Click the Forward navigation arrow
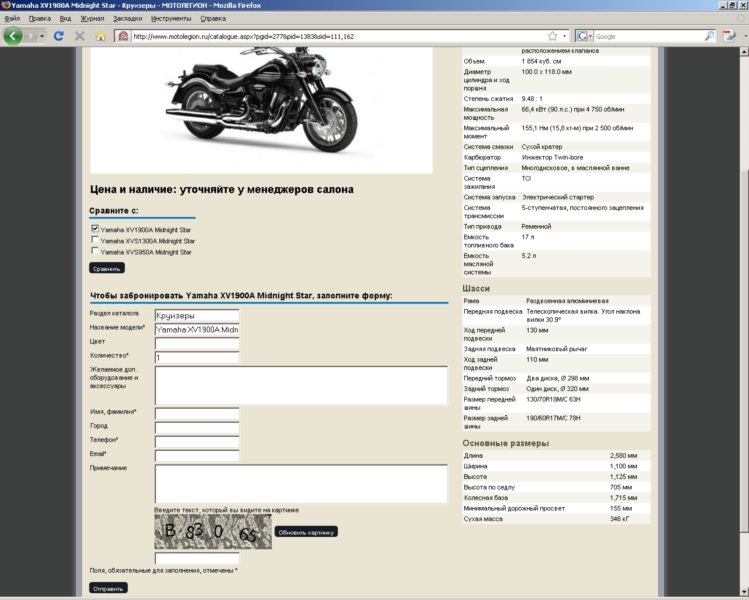The width and height of the screenshot is (749, 600). tap(31, 36)
